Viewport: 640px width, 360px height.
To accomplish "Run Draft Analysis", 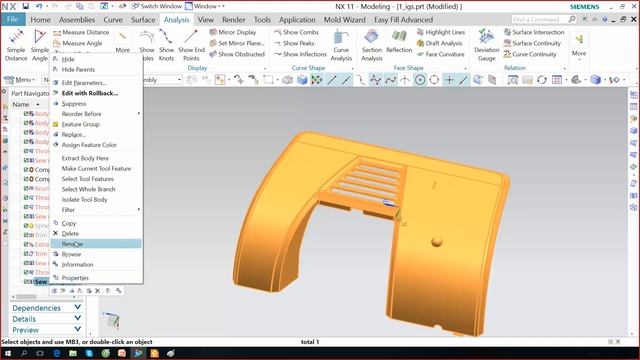I will [x=440, y=43].
